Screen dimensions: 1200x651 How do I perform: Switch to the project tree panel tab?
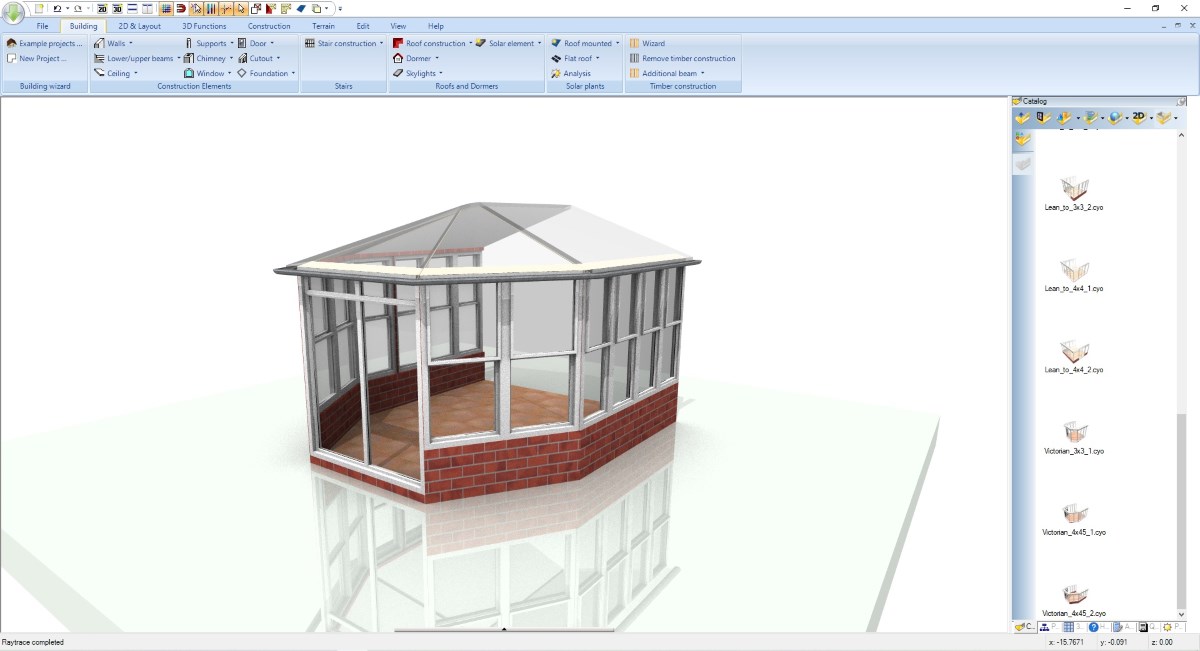click(1050, 627)
